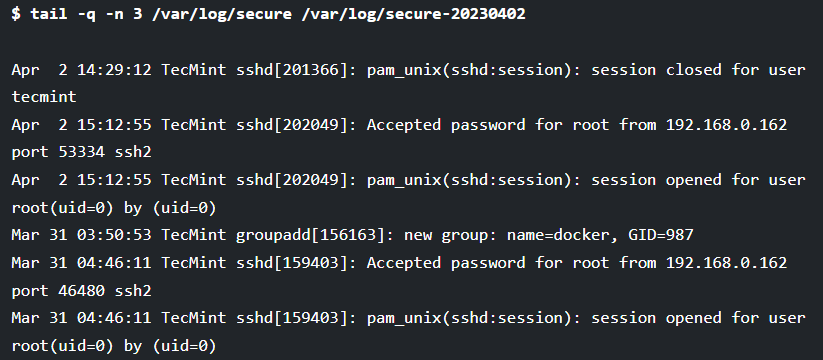Click the groupadd[156163] process name
The height and width of the screenshot is (360, 823).
click(310, 235)
